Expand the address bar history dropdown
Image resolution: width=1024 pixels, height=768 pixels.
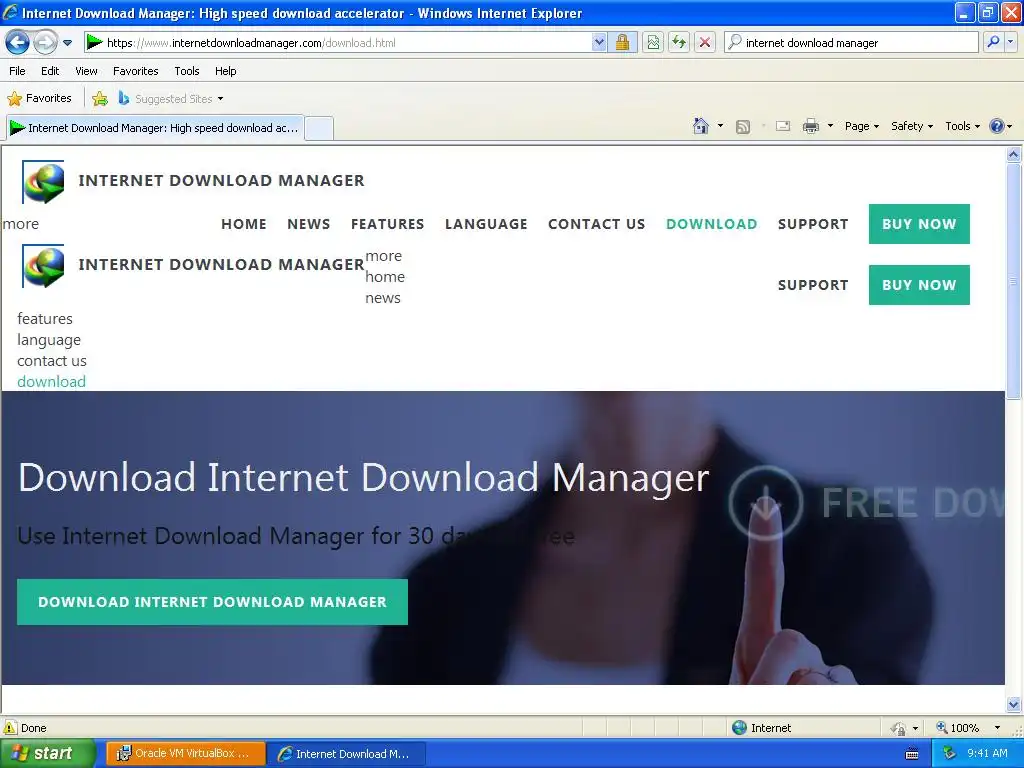click(x=599, y=43)
